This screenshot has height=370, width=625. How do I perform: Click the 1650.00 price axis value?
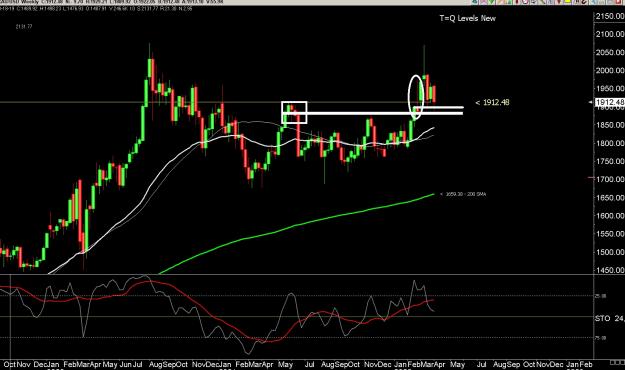(610, 198)
